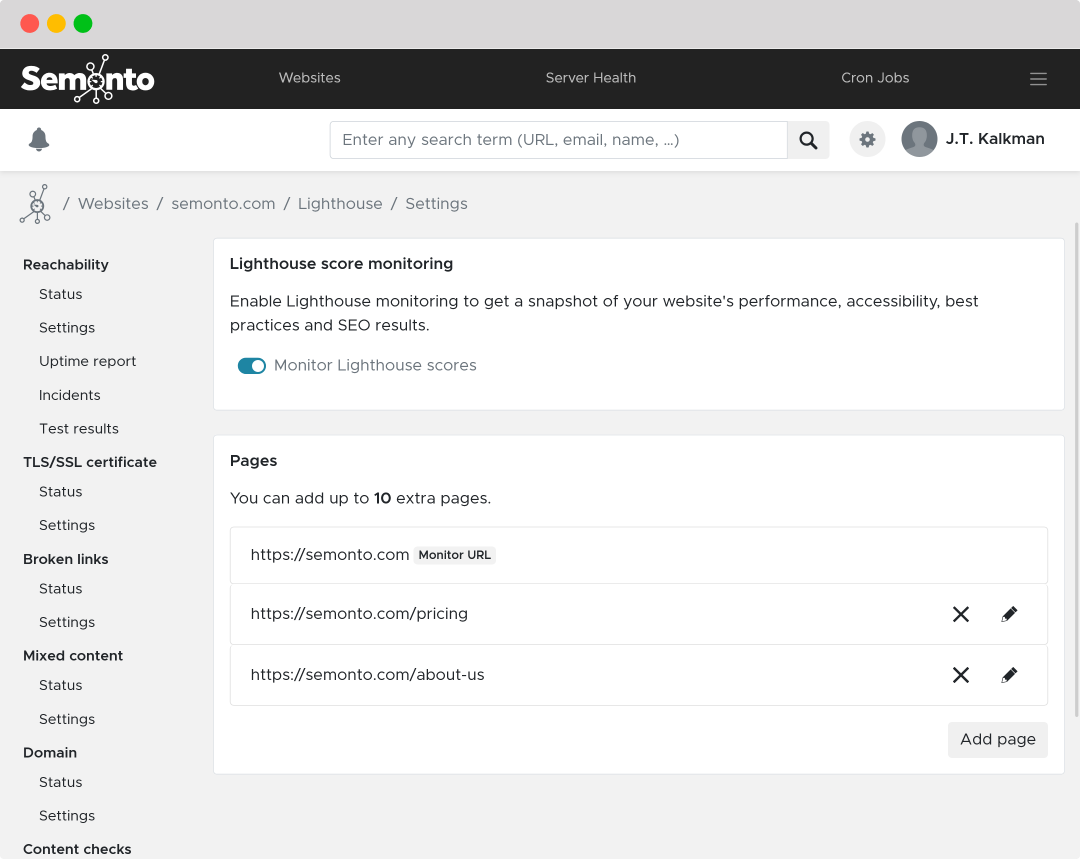
Task: Click the Broken links heading
Action: point(65,559)
